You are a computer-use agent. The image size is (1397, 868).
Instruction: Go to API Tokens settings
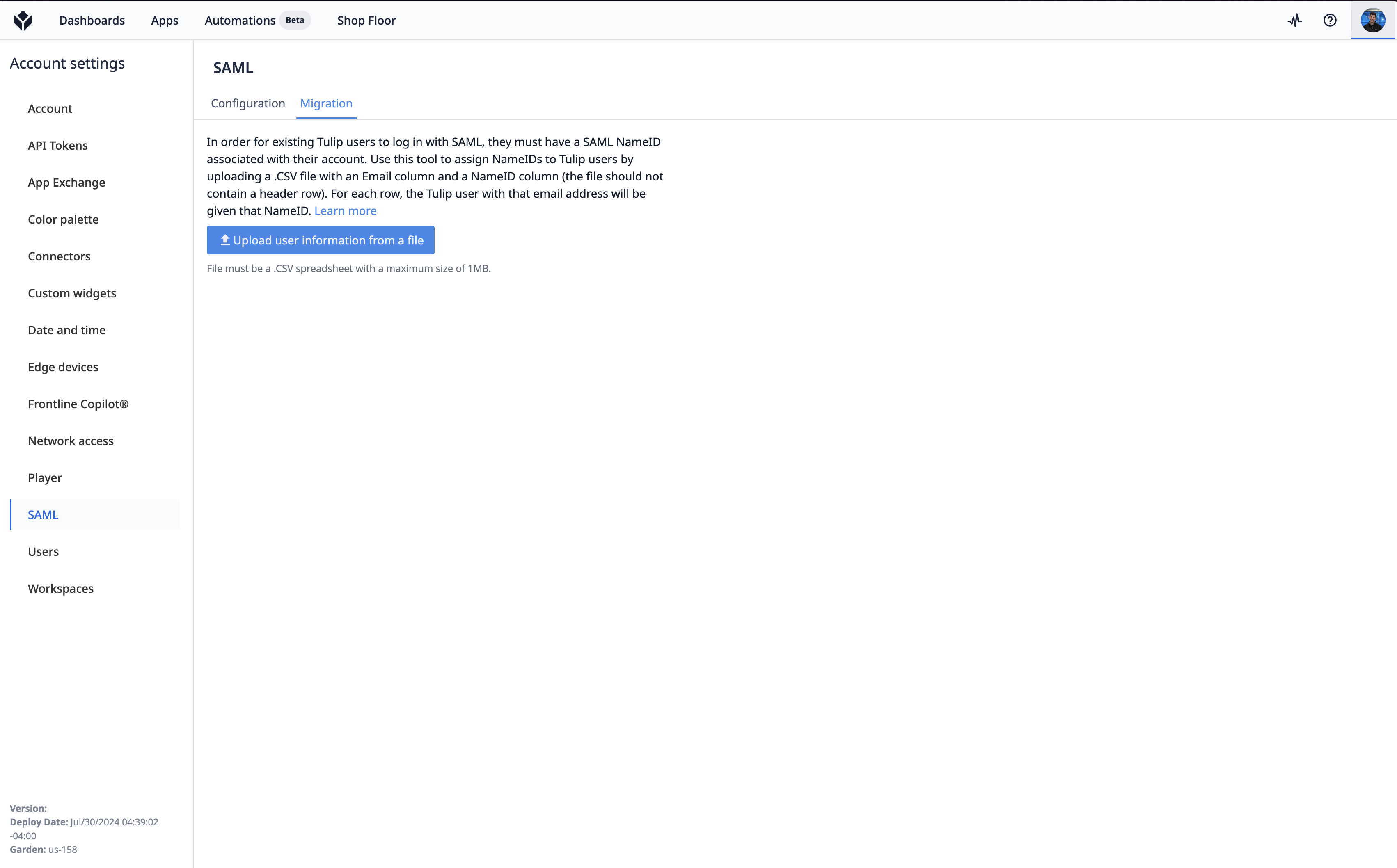point(58,145)
